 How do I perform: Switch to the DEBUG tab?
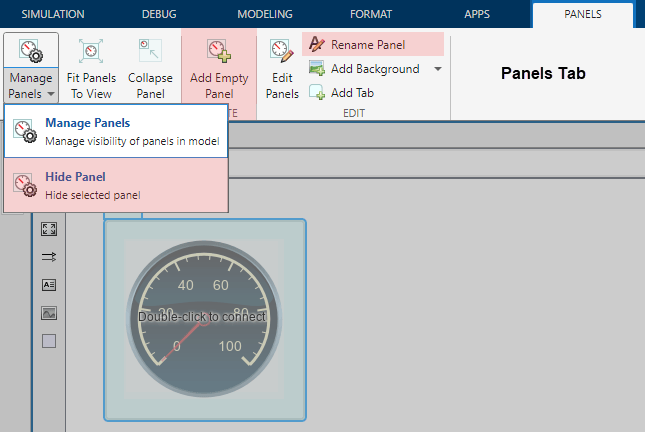159,14
